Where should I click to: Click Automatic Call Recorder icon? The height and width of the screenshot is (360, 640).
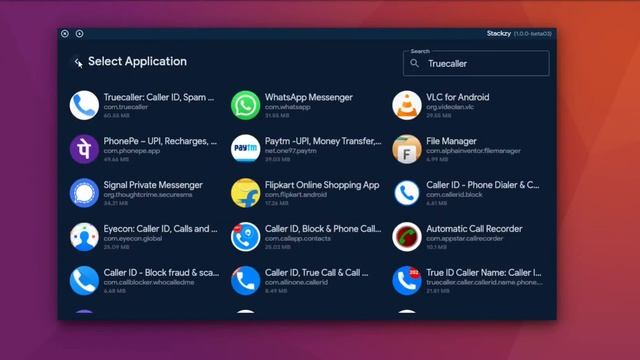(407, 237)
